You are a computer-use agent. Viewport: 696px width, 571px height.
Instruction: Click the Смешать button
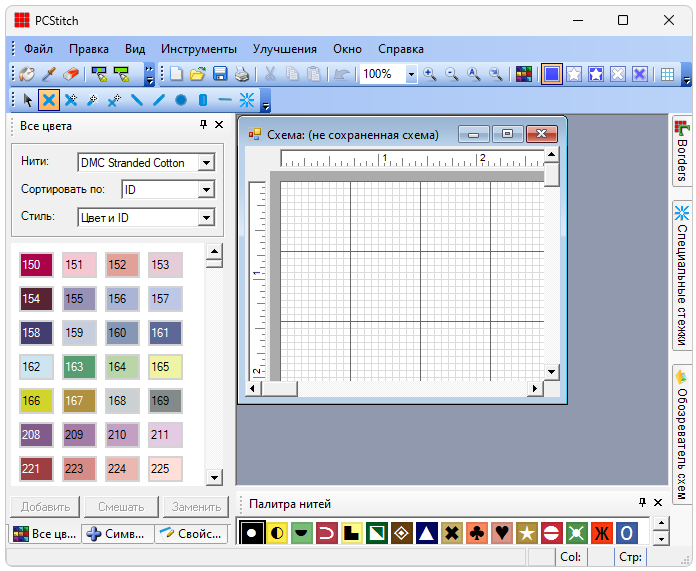tap(121, 507)
